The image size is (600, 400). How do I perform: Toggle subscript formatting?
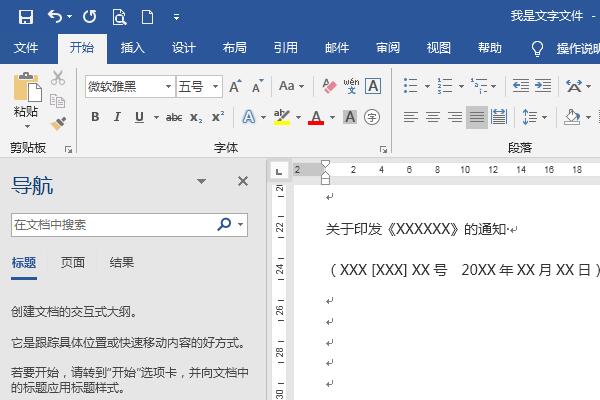[x=196, y=118]
